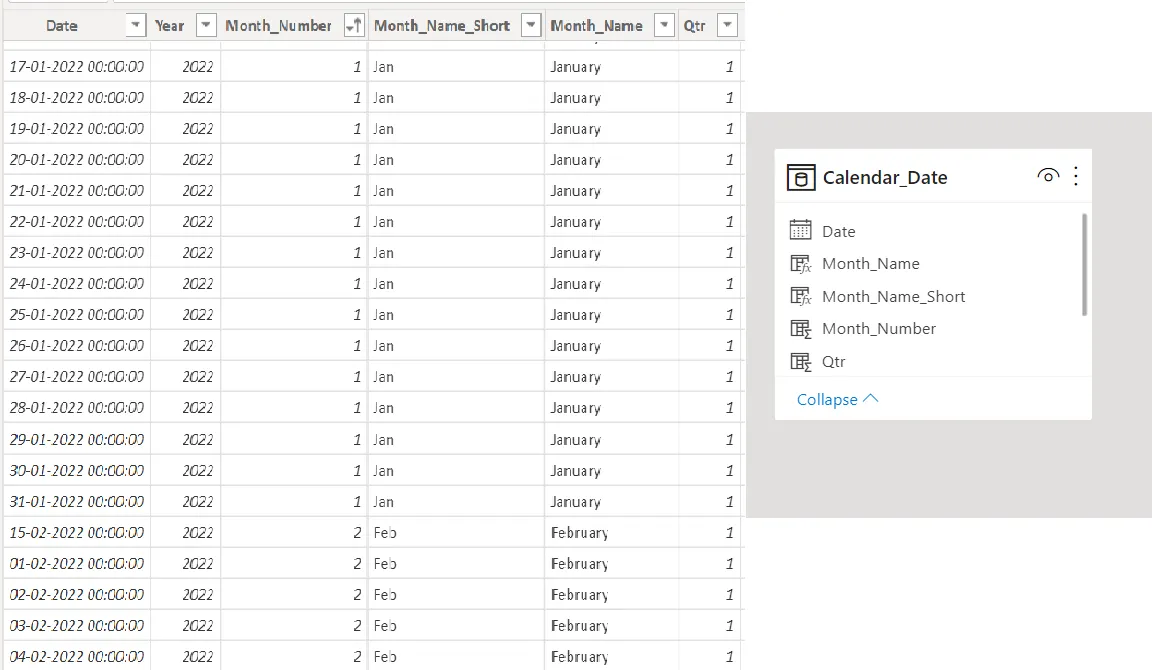Select the Year column header
The width and height of the screenshot is (1152, 670).
(168, 25)
